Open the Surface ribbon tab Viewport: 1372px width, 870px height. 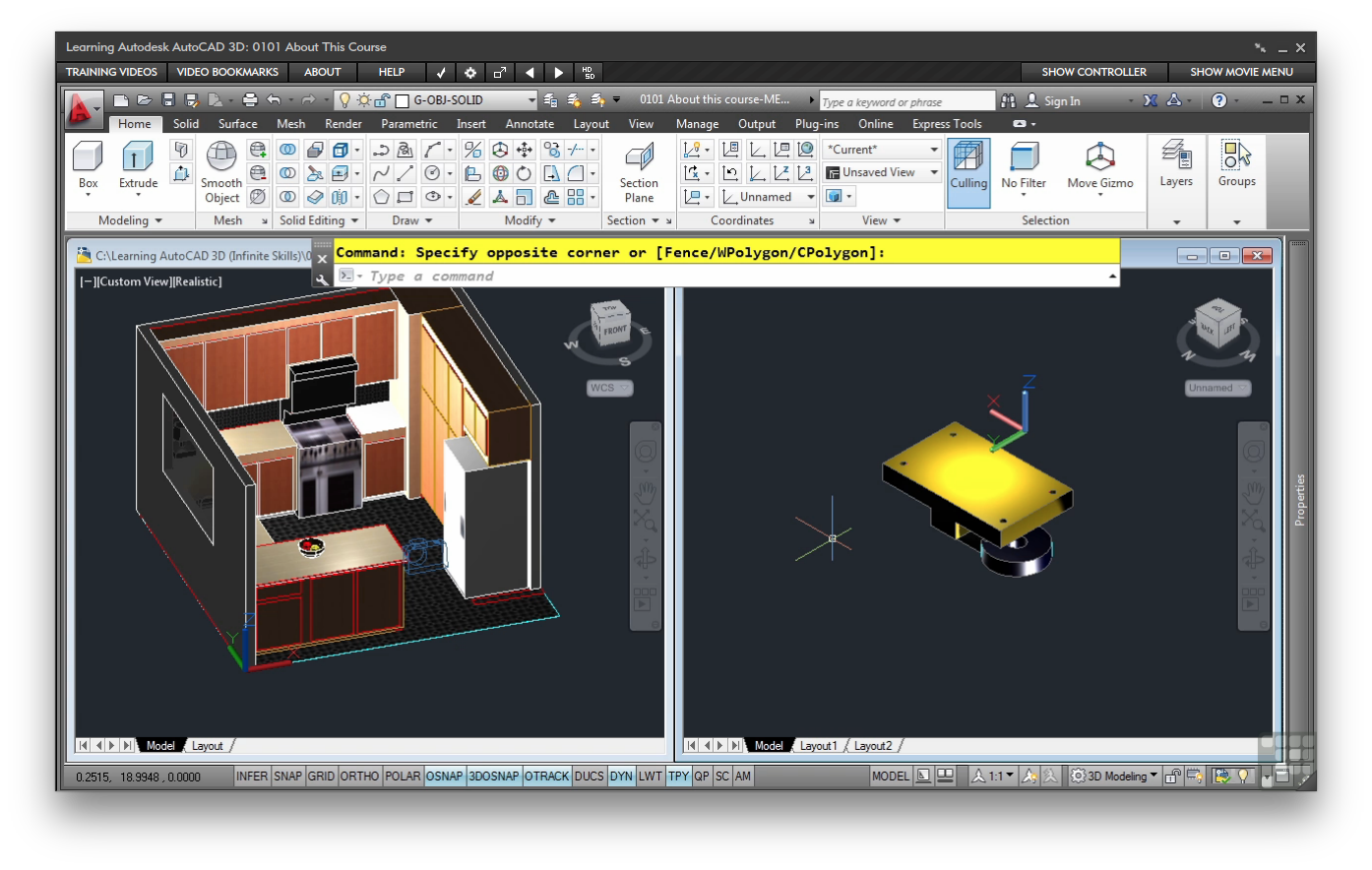(x=237, y=124)
